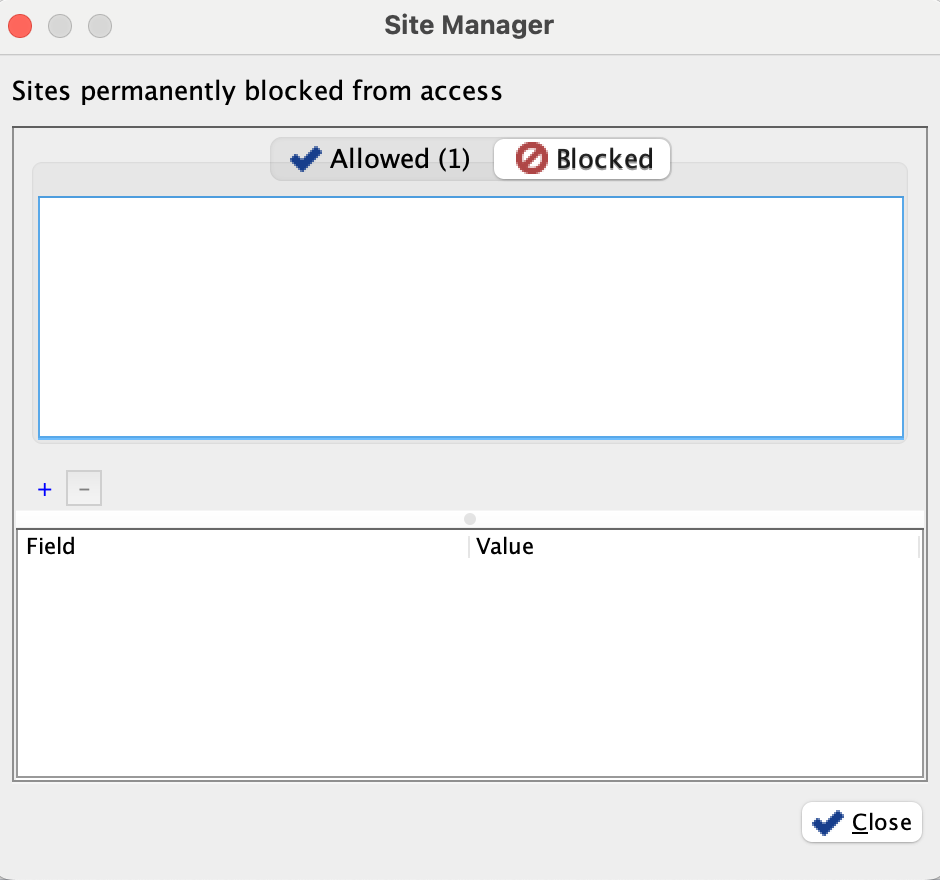
Task: Click the blue checkmark icon on Allowed tab
Action: pyautogui.click(x=305, y=159)
